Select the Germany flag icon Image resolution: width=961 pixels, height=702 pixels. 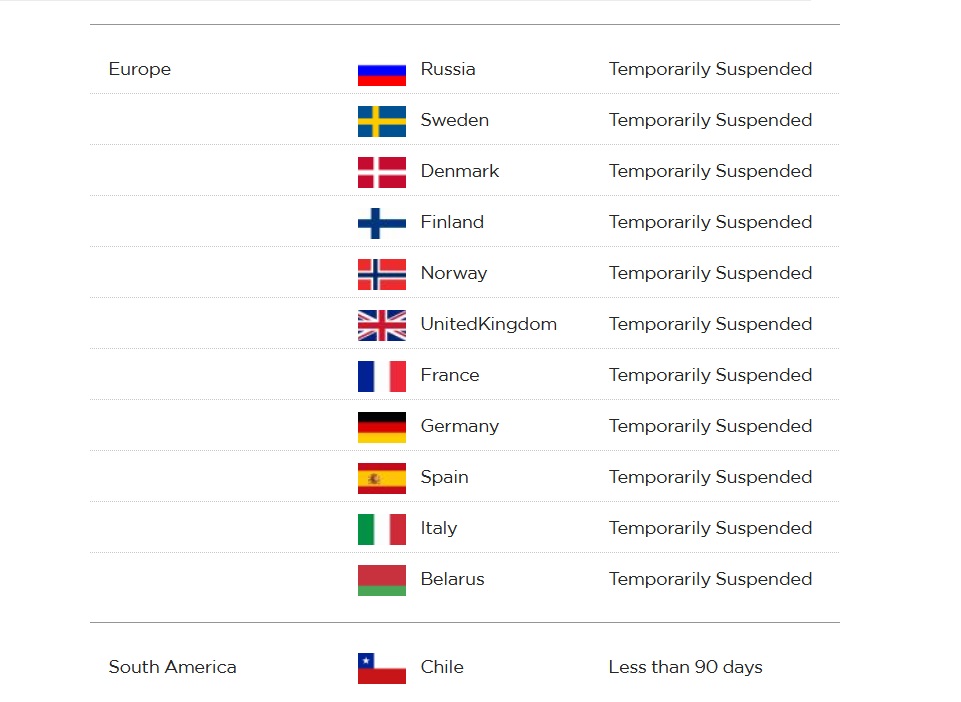pos(382,427)
